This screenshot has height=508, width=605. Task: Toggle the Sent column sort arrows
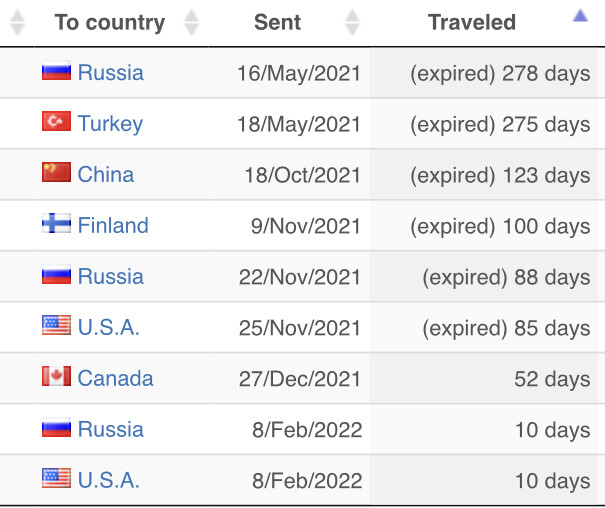click(352, 22)
